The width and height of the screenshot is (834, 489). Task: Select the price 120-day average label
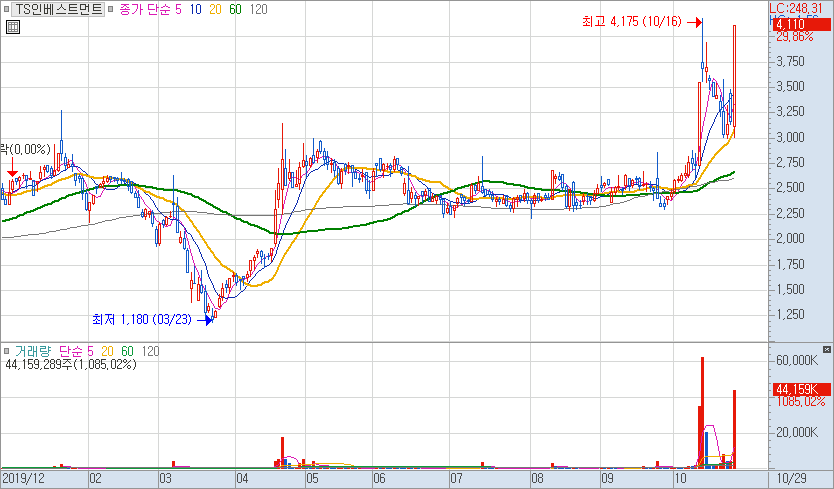click(258, 9)
